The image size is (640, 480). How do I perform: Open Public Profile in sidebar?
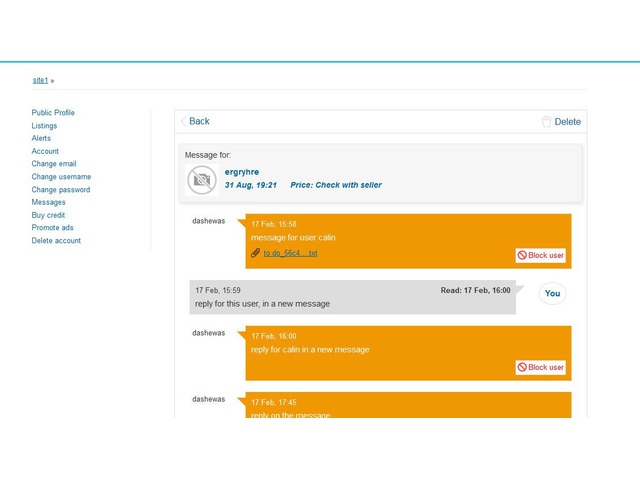(53, 113)
